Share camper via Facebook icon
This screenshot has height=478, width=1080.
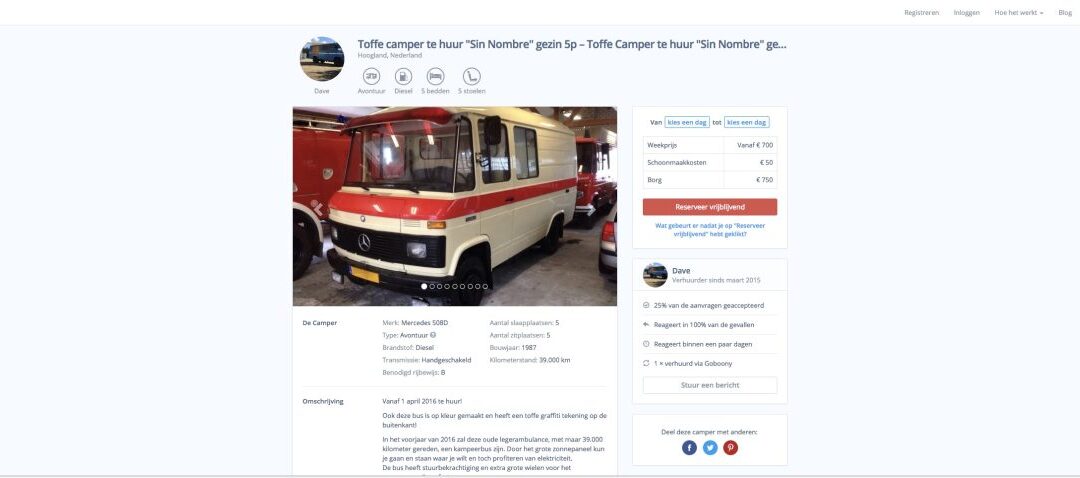(x=689, y=448)
